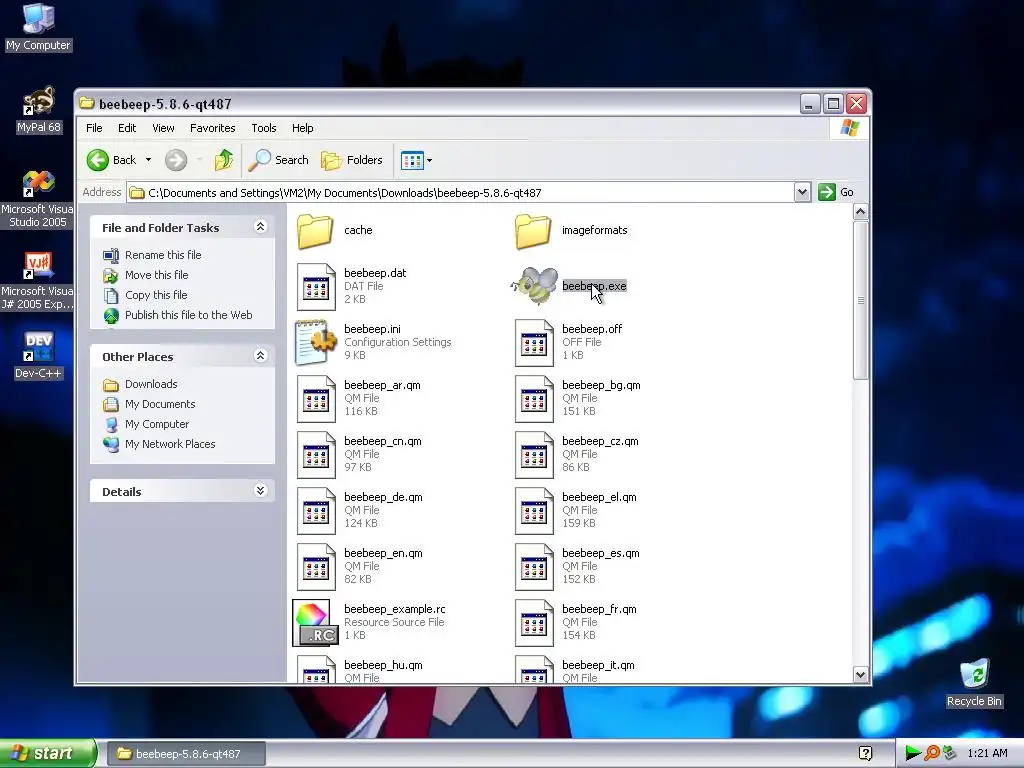Go to My Network Places link

click(170, 444)
